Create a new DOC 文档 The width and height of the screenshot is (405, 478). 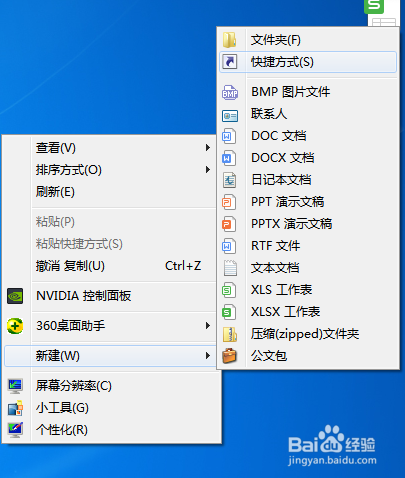coord(308,136)
